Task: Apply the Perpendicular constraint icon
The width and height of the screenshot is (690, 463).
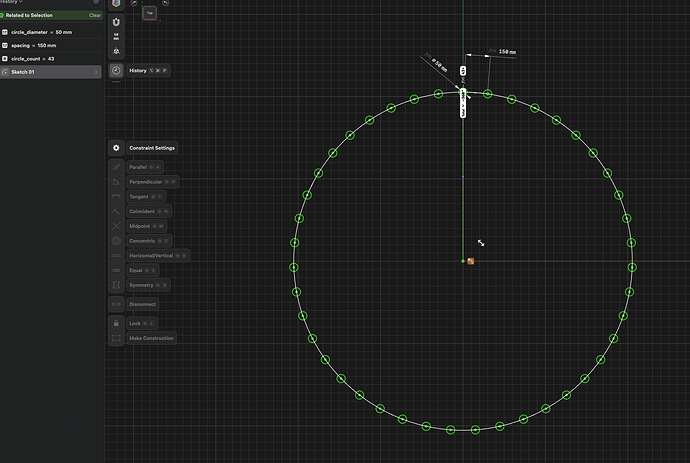Action: [116, 182]
